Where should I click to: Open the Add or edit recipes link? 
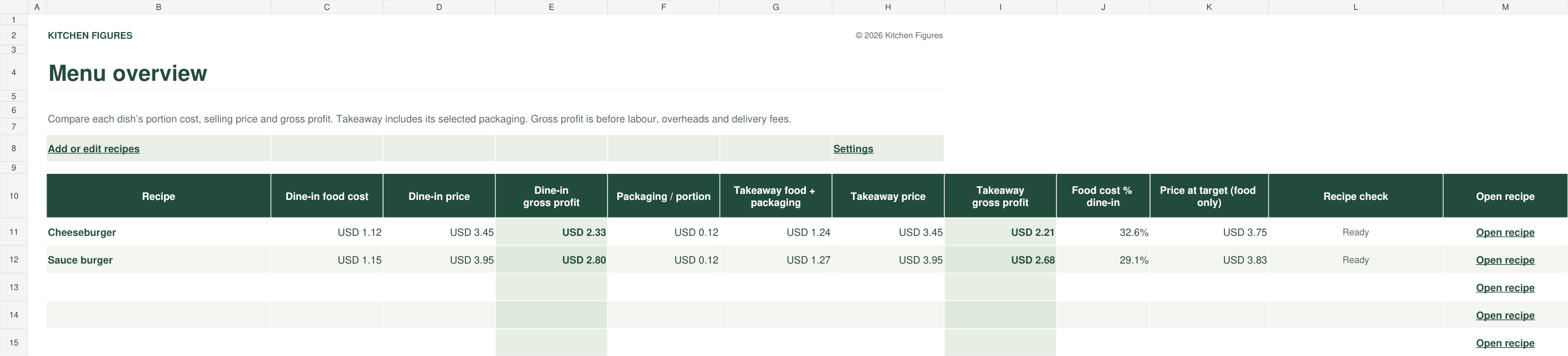click(x=94, y=149)
